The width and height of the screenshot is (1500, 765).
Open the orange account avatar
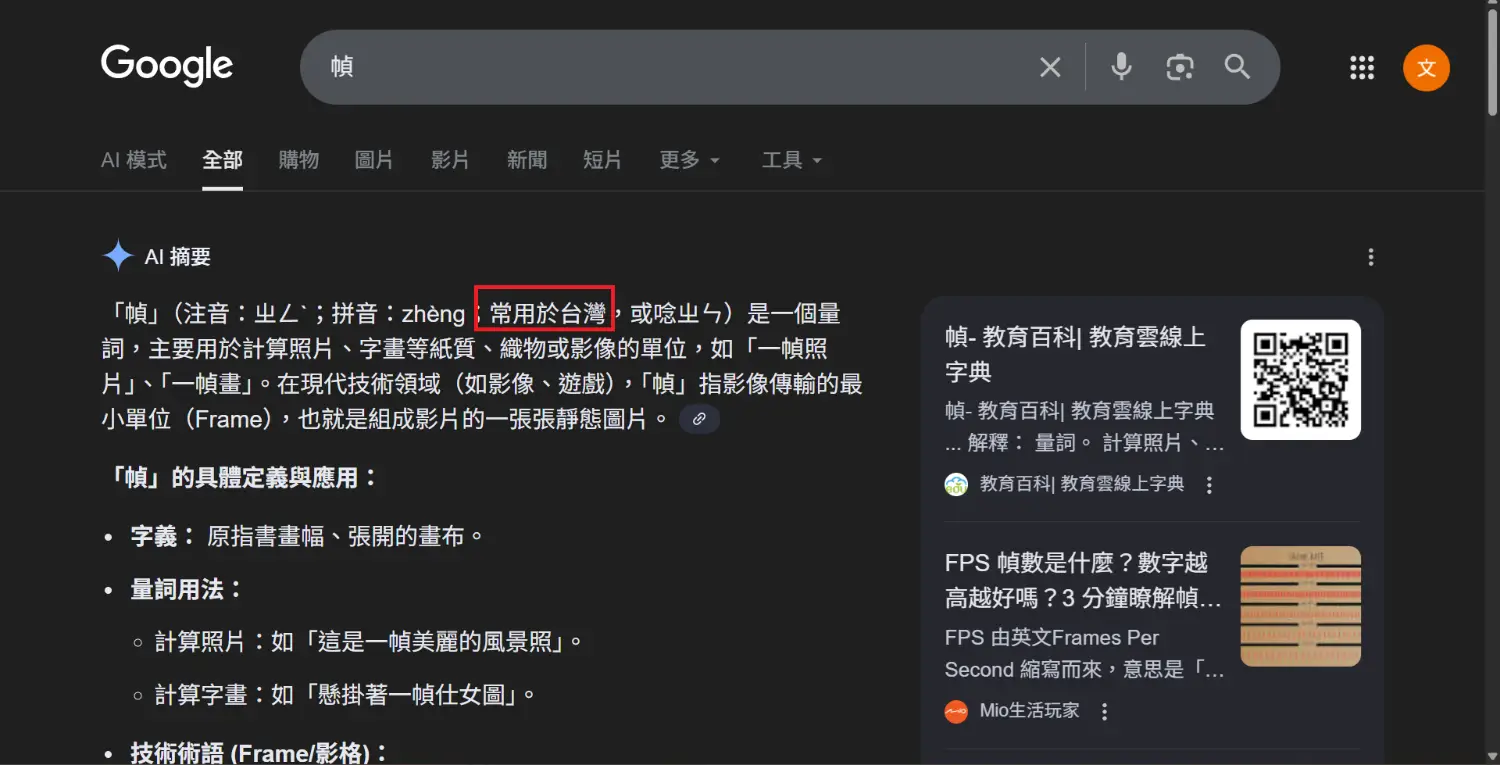(1426, 68)
